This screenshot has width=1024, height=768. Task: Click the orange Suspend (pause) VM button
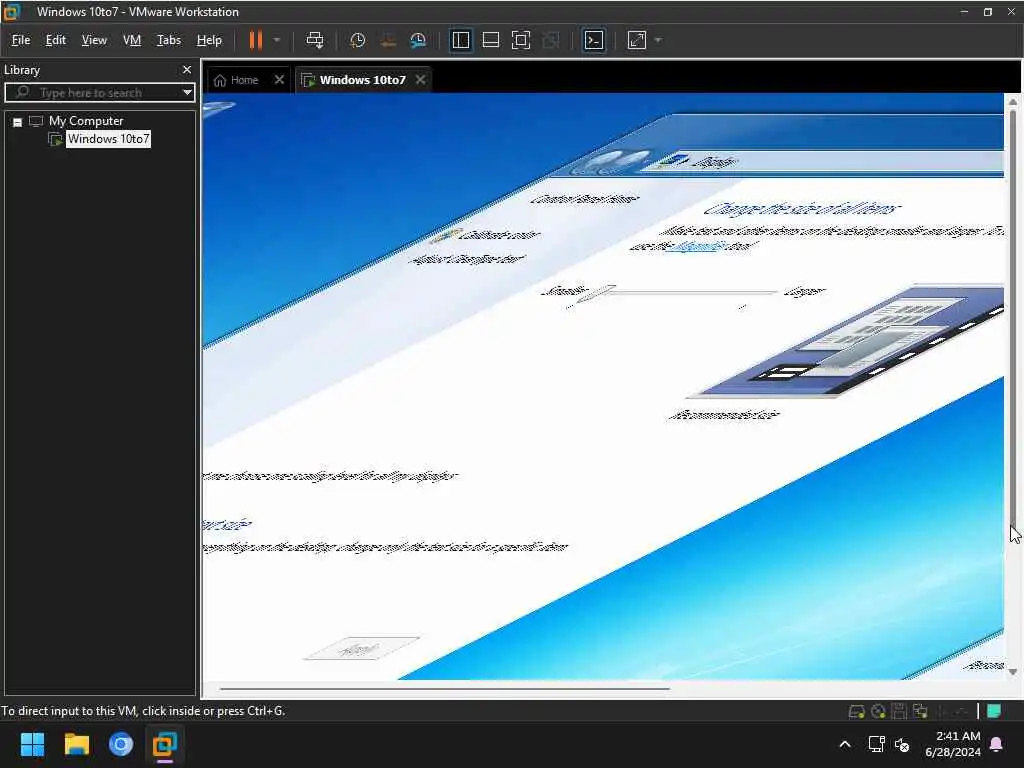[x=255, y=40]
